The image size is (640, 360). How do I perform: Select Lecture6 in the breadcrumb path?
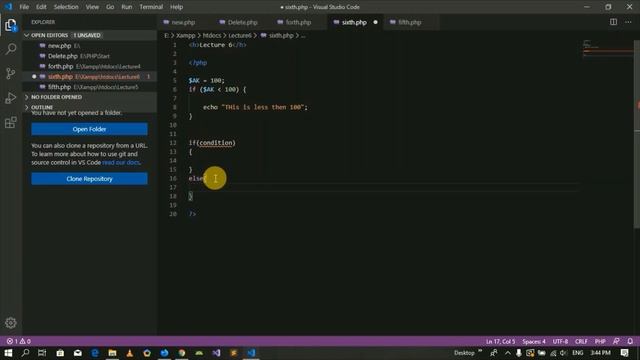point(240,36)
